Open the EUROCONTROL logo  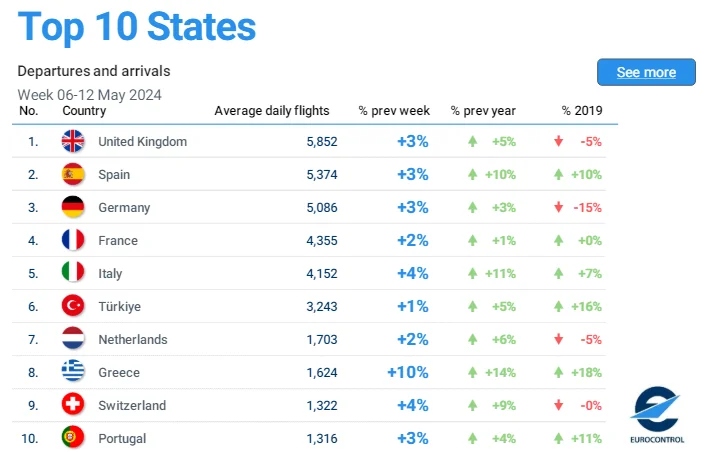coord(657,414)
